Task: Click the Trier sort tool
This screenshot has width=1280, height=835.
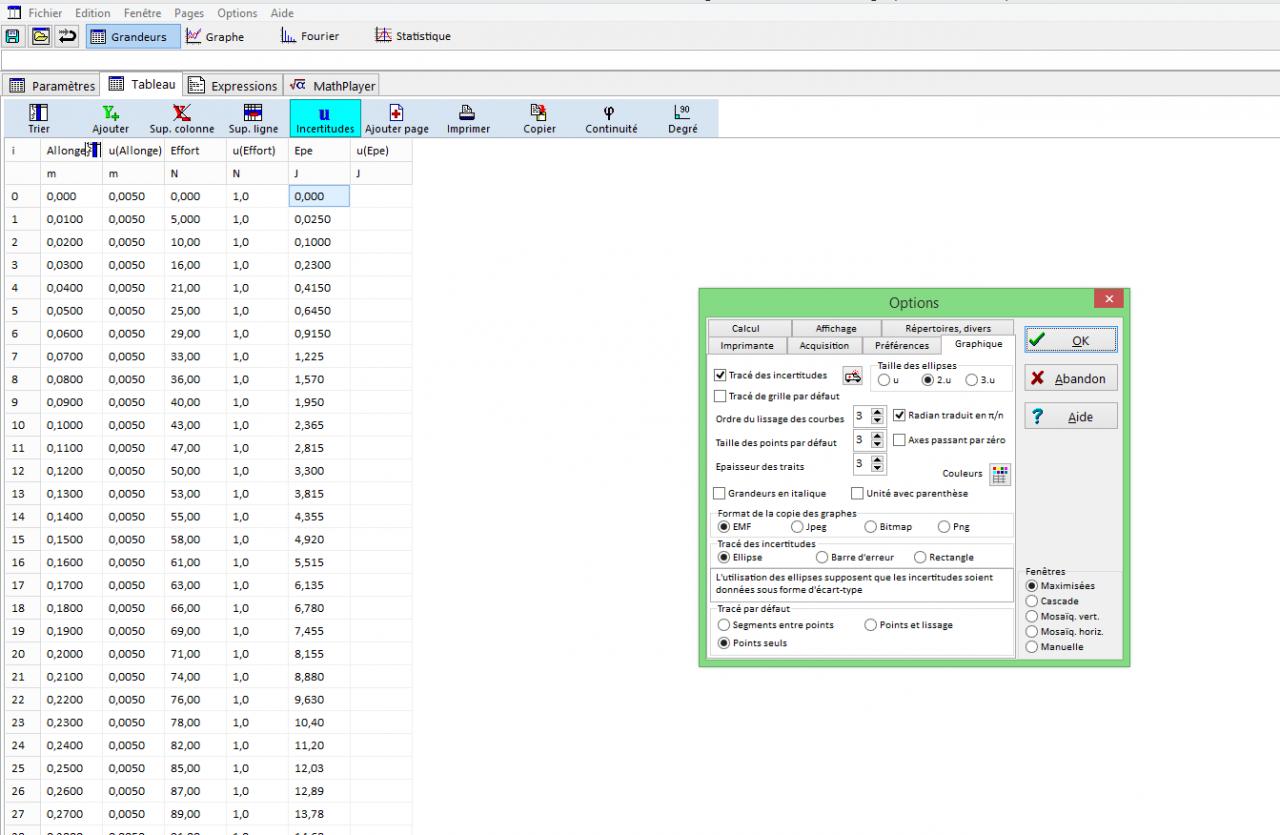Action: click(39, 119)
